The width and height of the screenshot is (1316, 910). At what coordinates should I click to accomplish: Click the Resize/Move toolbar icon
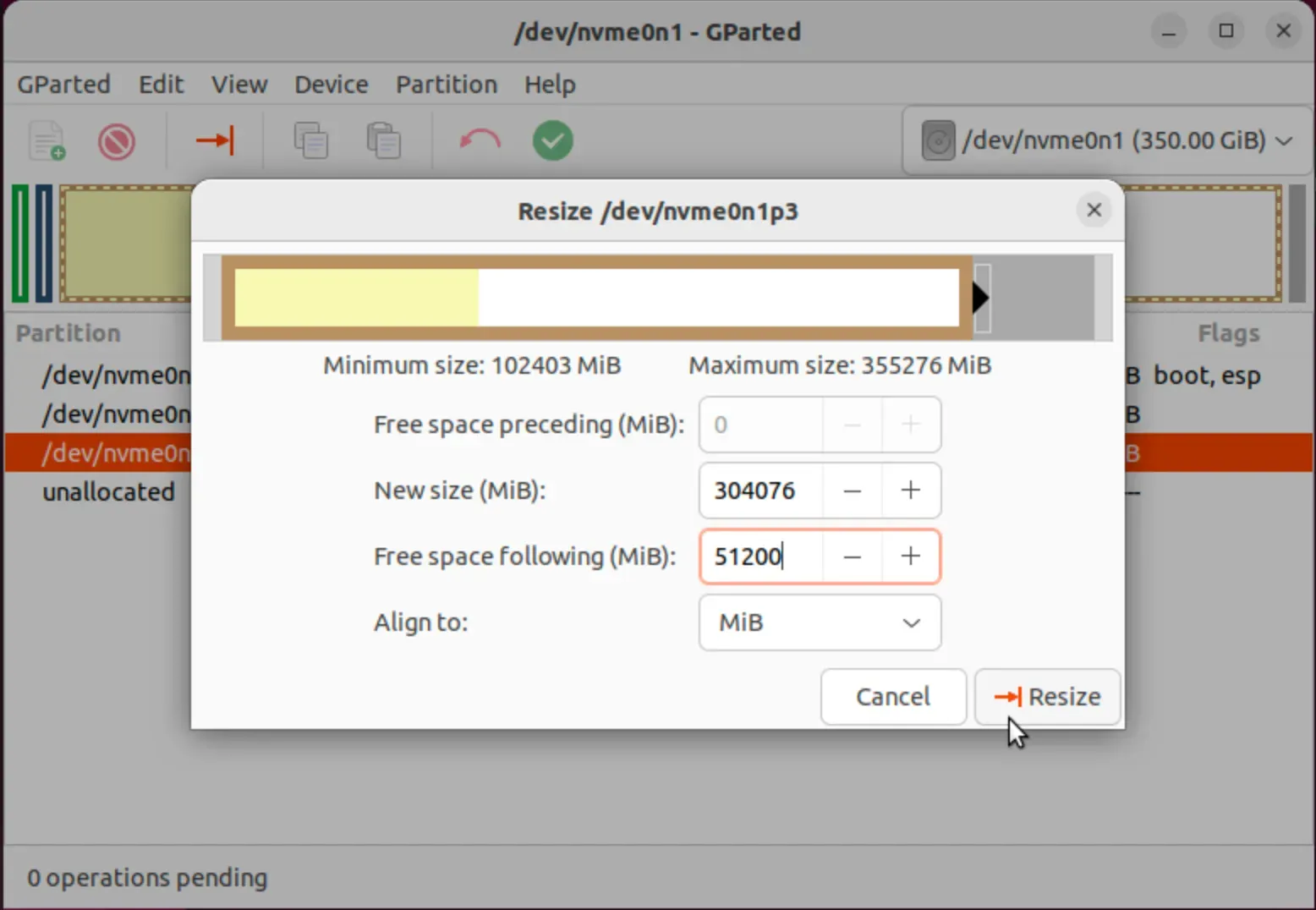click(x=215, y=140)
